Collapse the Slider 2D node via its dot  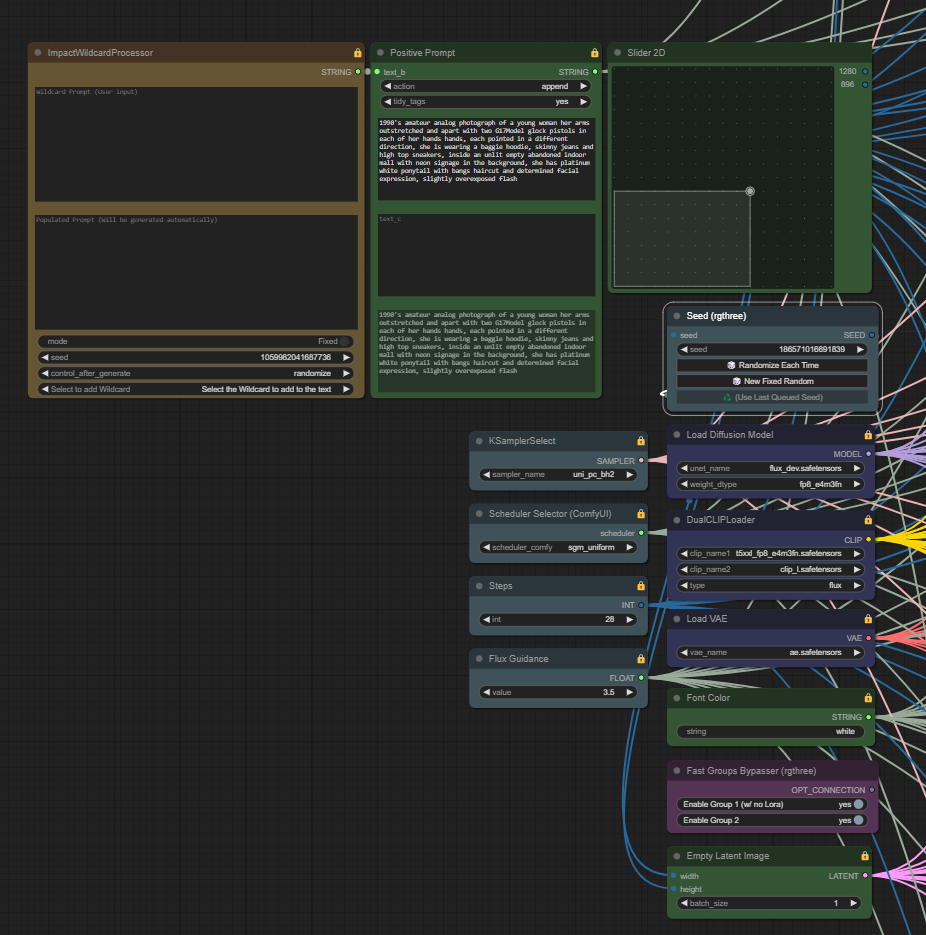pyautogui.click(x=617, y=53)
